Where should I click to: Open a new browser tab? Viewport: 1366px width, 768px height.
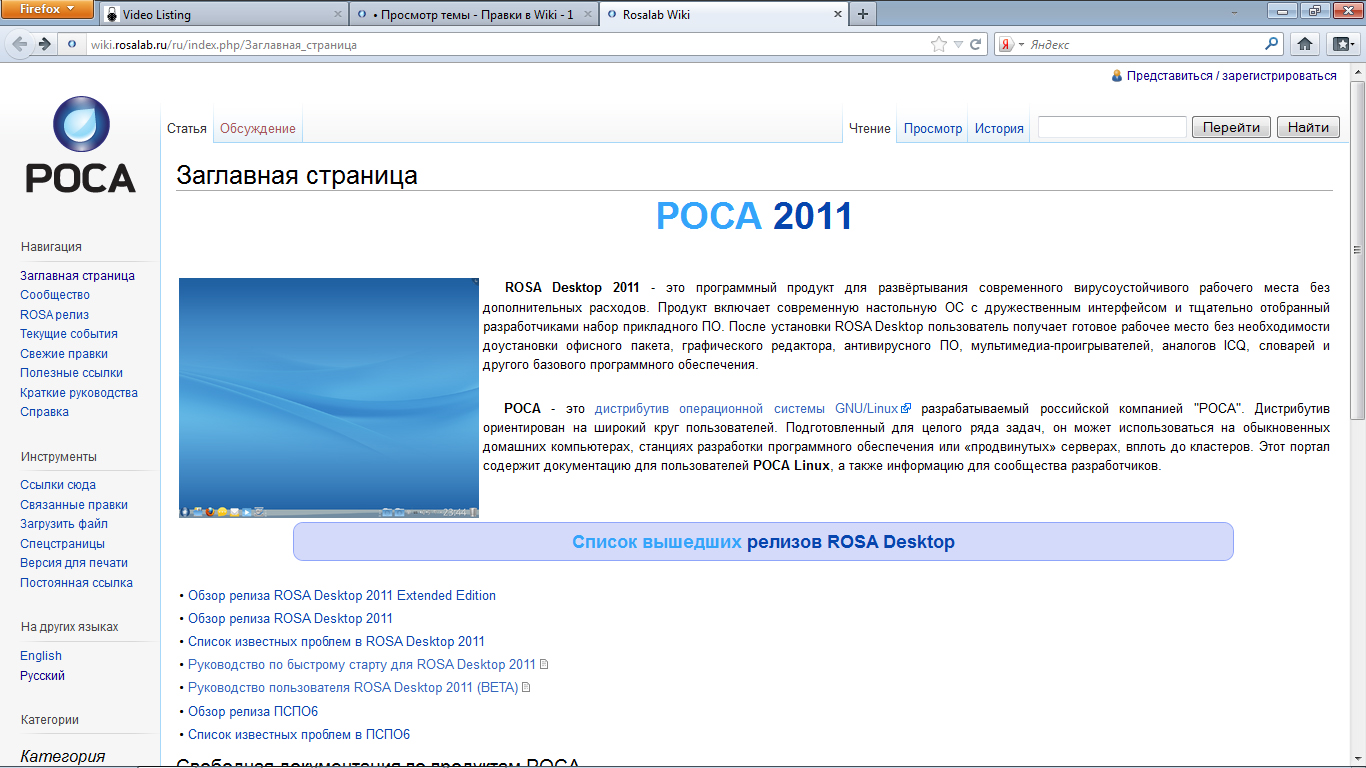tap(862, 15)
